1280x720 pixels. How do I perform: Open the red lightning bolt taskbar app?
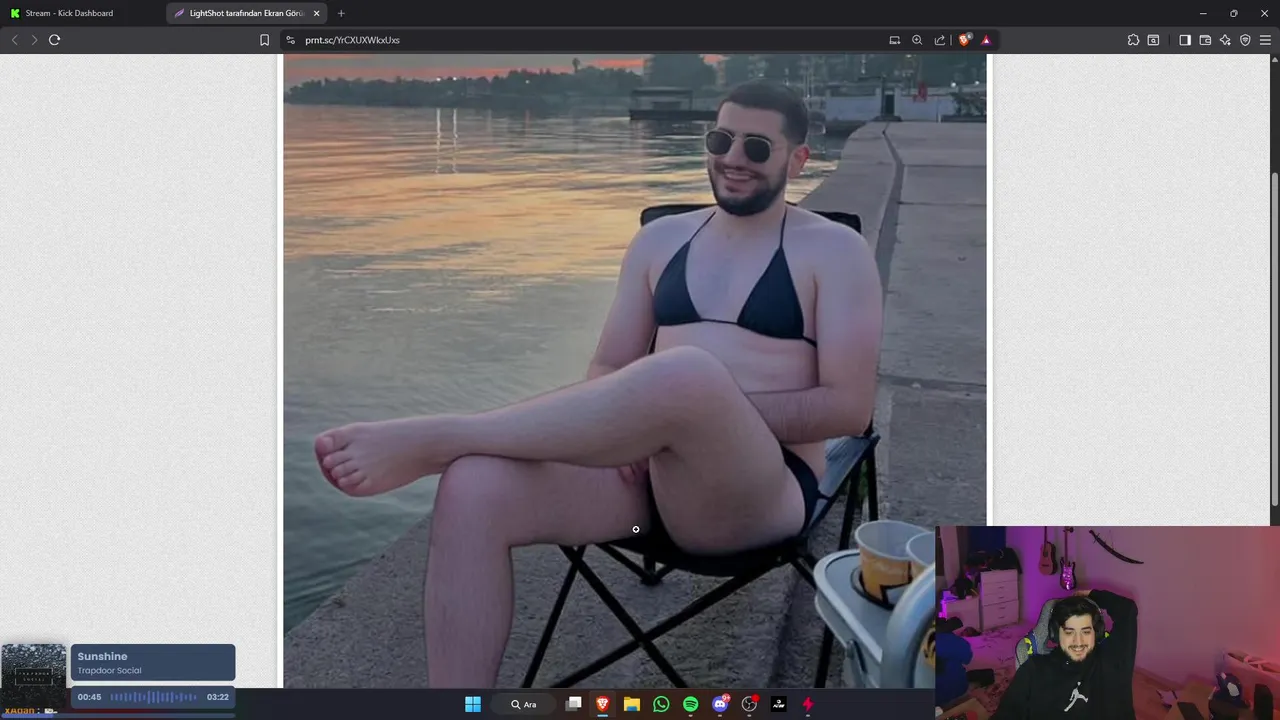tap(808, 704)
